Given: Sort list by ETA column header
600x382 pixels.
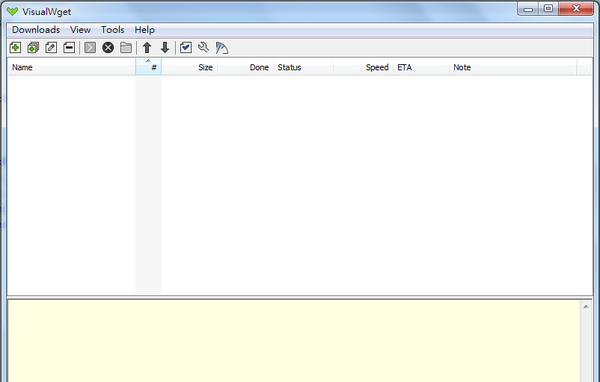Looking at the screenshot, I should click(x=421, y=67).
